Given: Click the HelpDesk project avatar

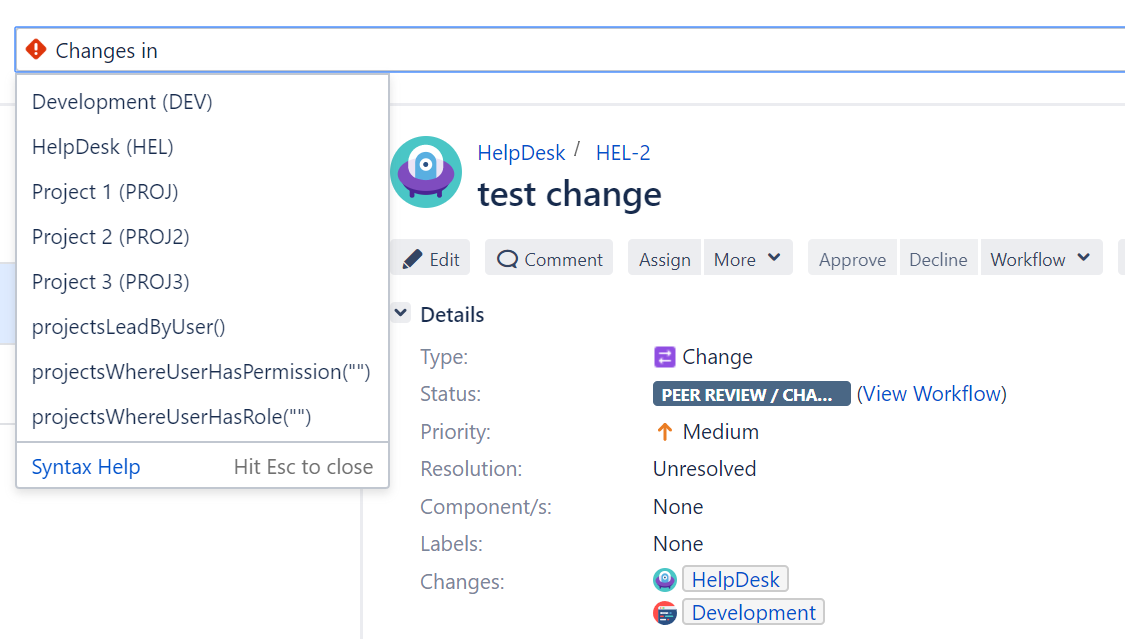Looking at the screenshot, I should 426,172.
